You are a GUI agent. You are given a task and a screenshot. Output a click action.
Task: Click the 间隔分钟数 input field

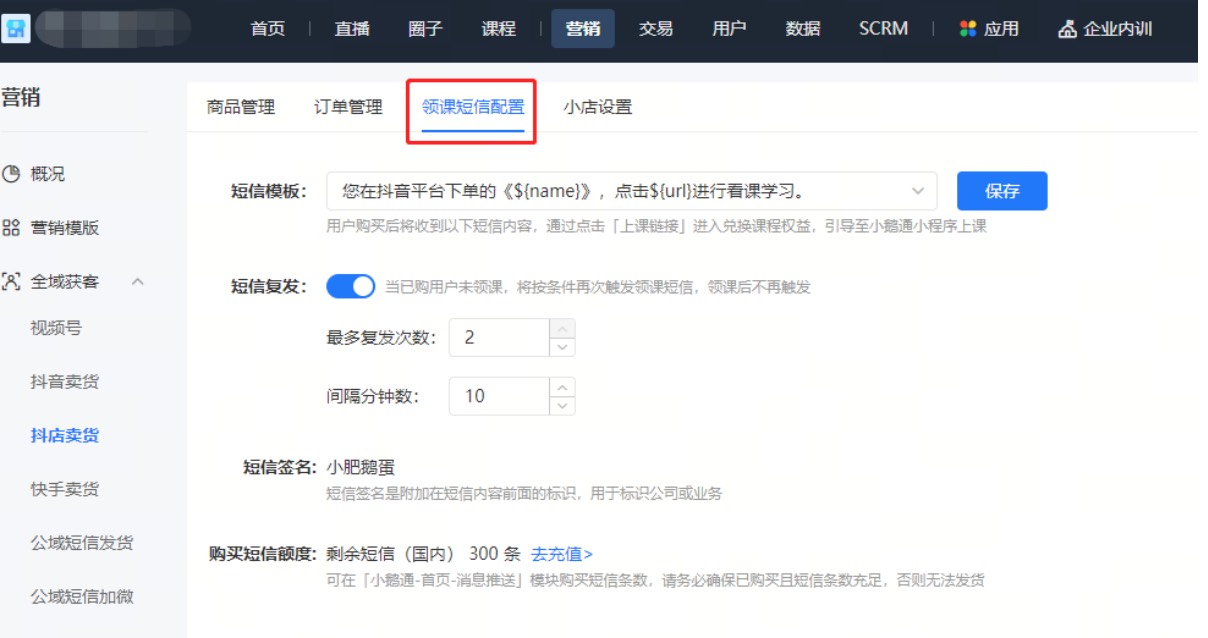coord(501,396)
